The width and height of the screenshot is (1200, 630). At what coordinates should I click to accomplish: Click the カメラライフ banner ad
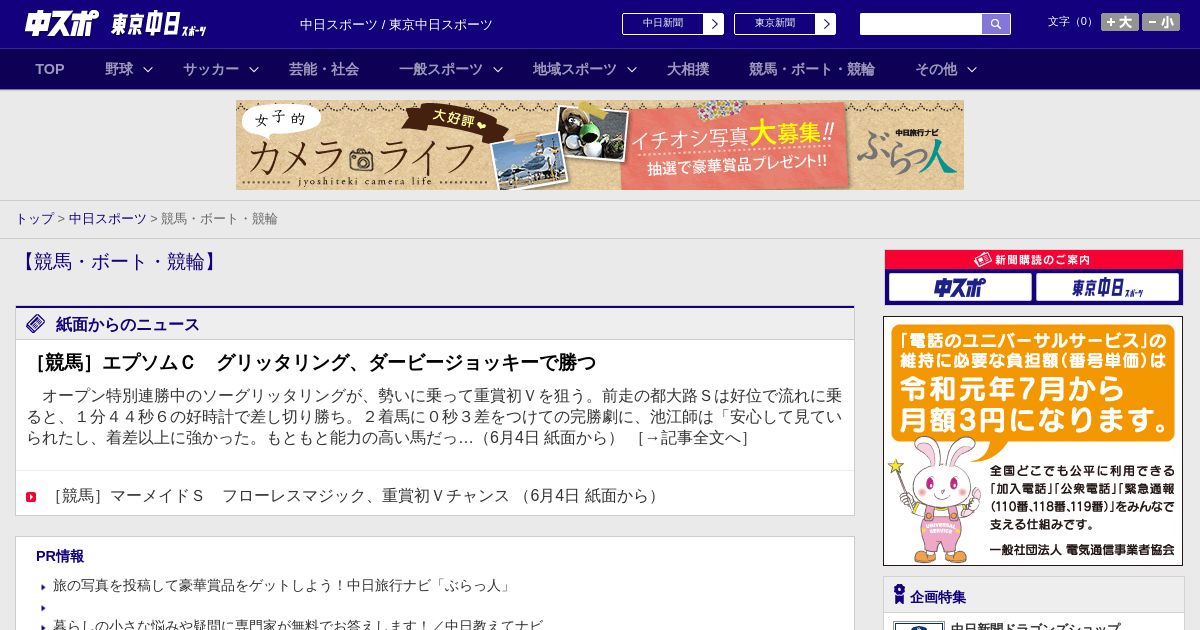point(600,145)
